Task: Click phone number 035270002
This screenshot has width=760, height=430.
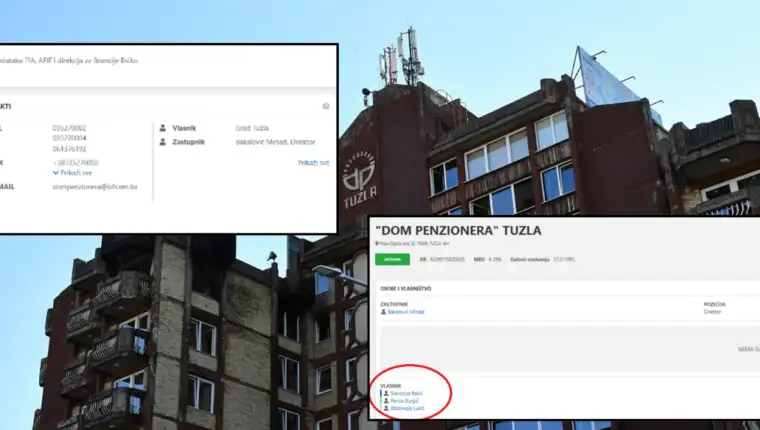Action: [69, 128]
